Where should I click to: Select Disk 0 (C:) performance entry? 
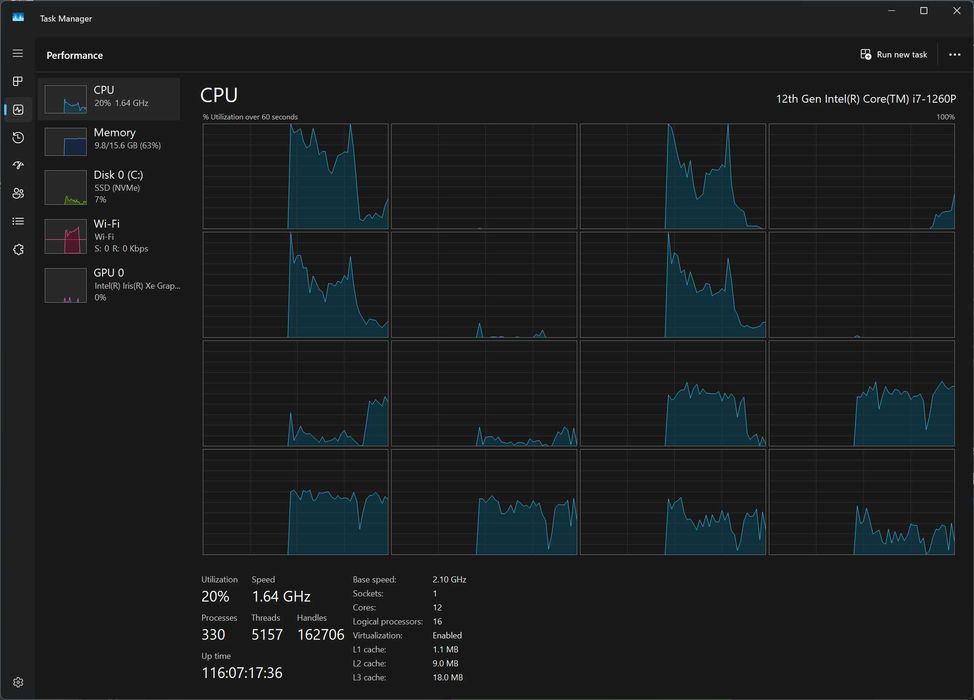click(x=109, y=186)
